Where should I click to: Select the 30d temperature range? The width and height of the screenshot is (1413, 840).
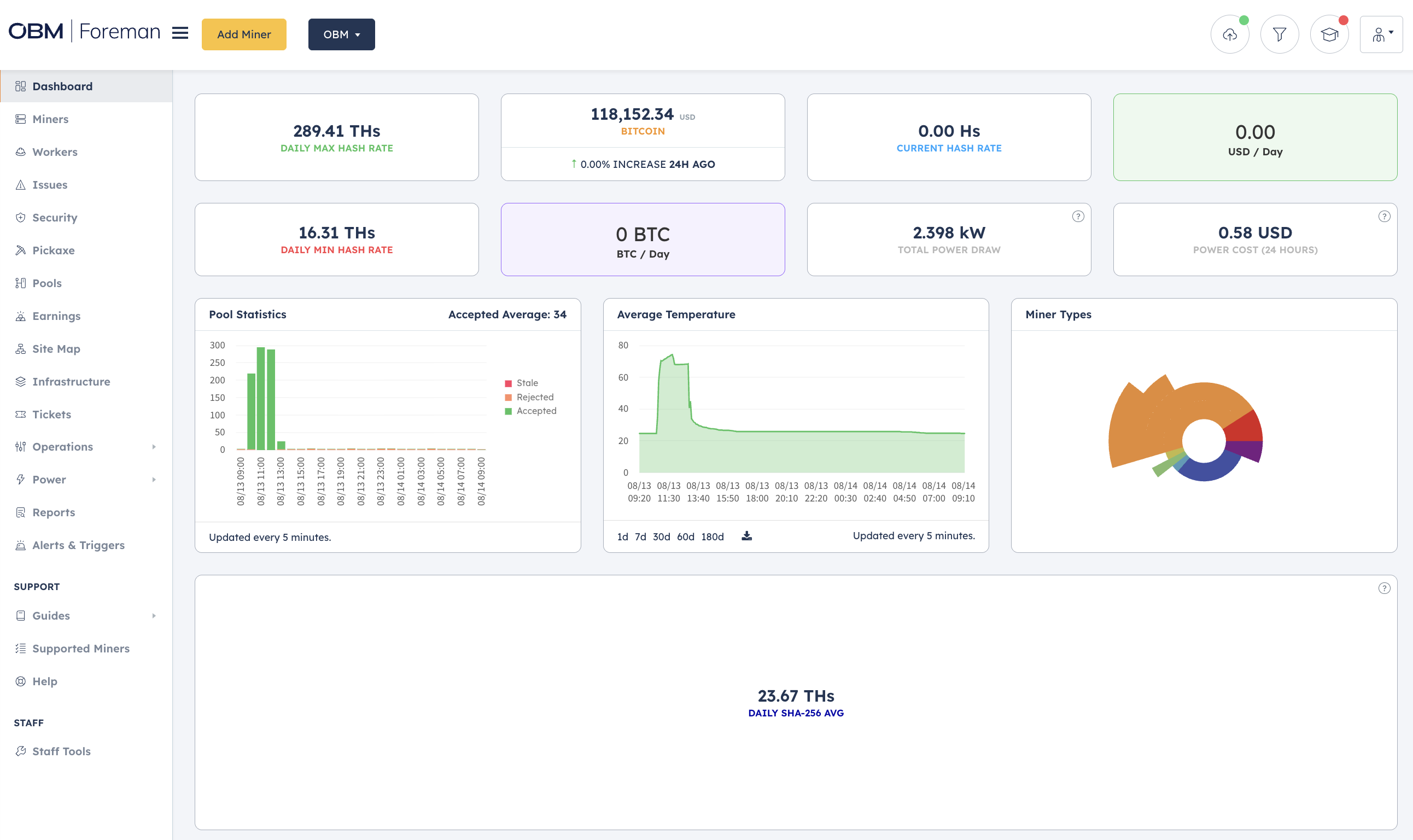[661, 536]
